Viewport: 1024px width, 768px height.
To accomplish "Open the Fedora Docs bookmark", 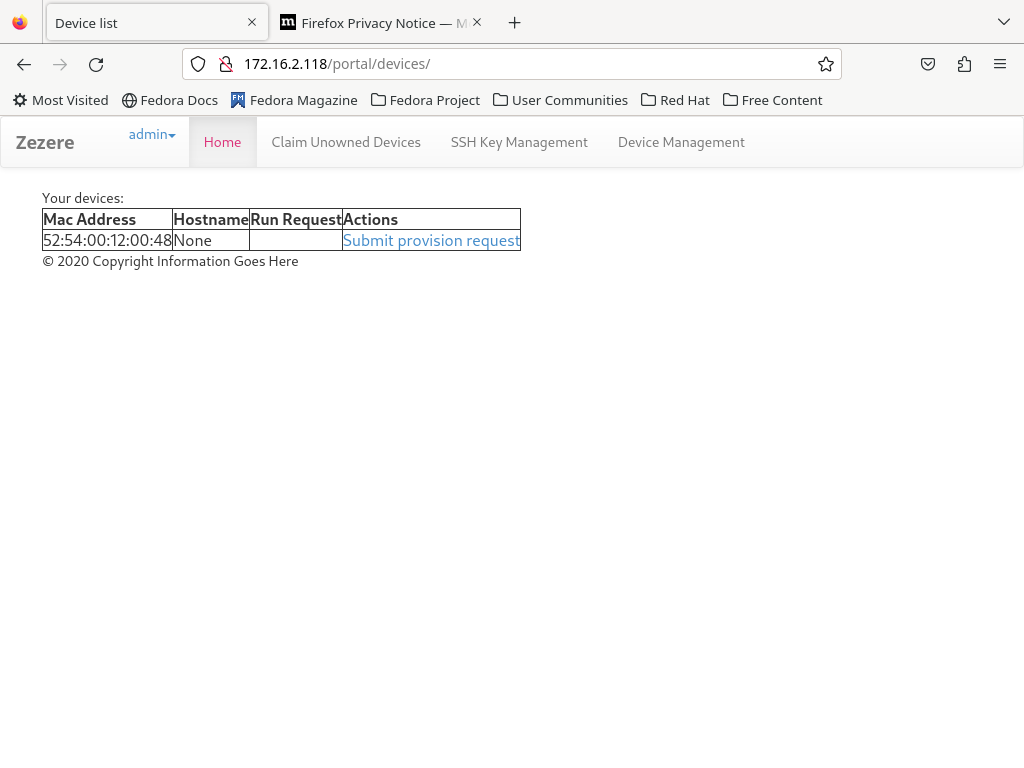I will (x=170, y=100).
